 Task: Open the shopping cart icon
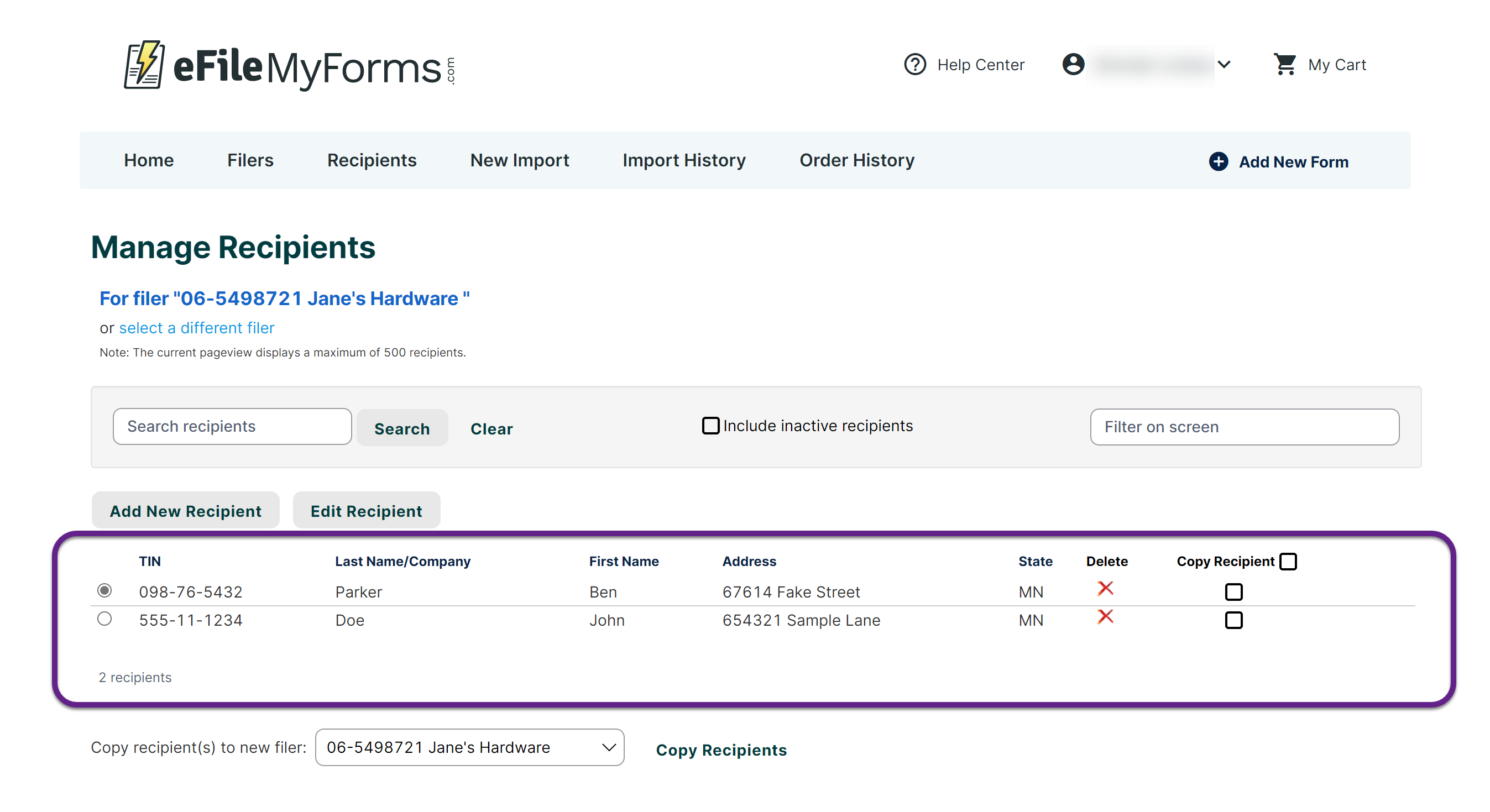[x=1285, y=64]
